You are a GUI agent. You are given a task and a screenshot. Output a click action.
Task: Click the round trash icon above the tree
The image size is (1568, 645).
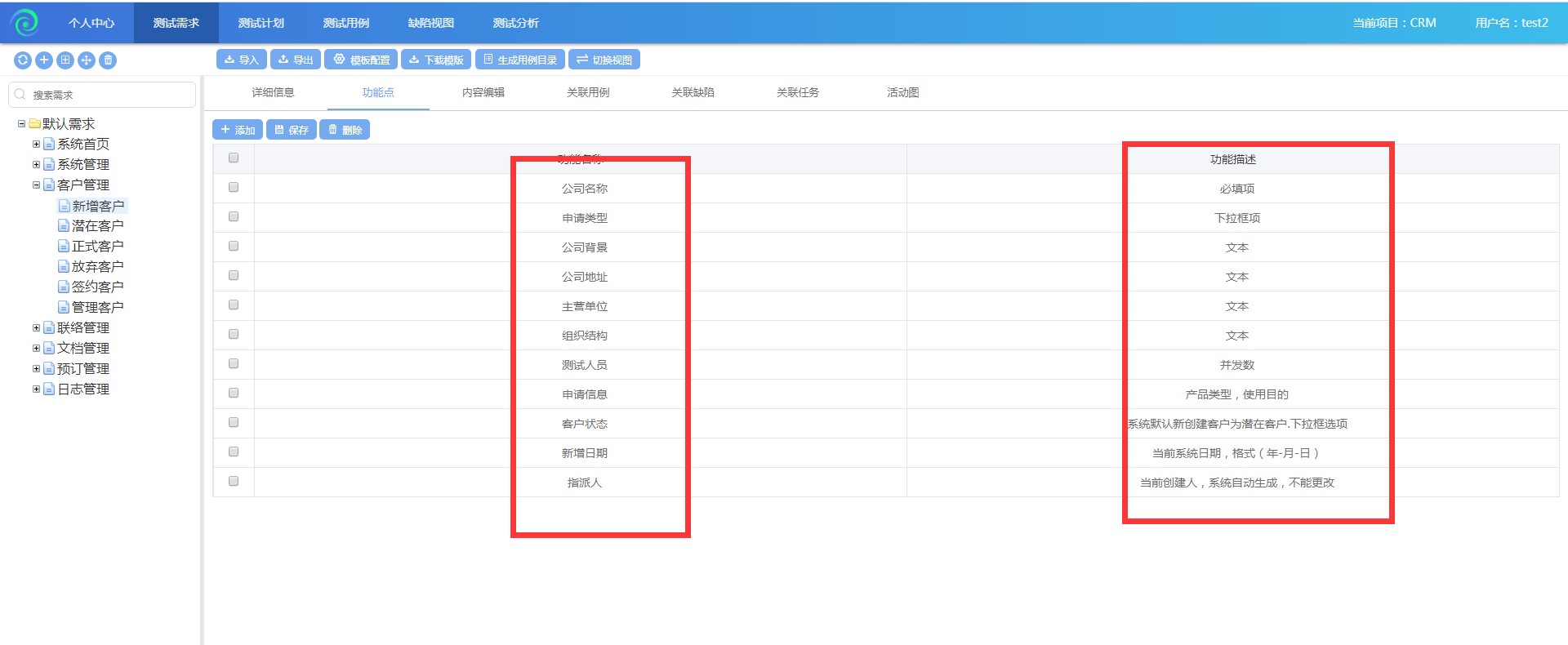click(x=108, y=60)
